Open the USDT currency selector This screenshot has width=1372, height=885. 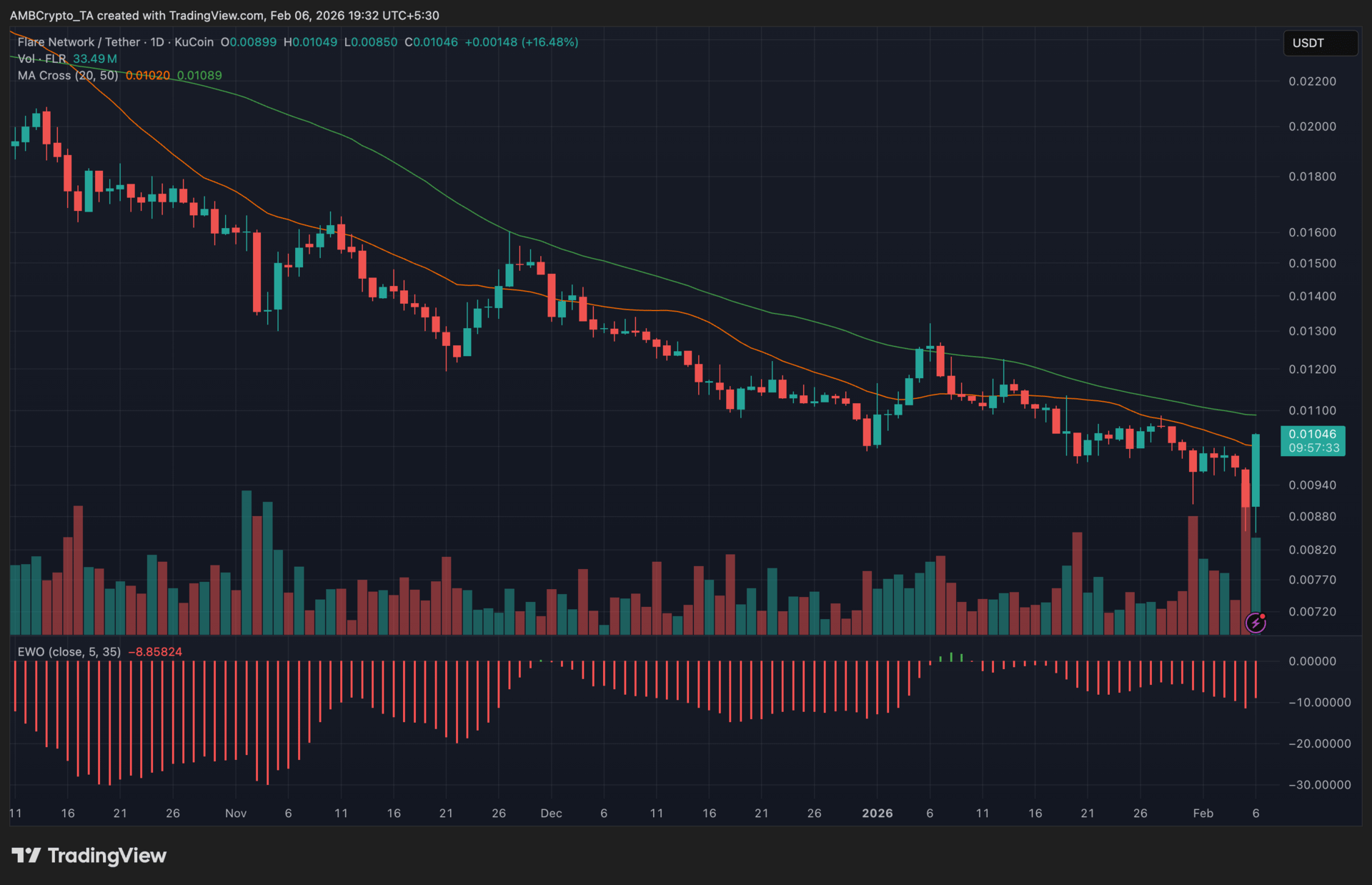click(x=1319, y=43)
